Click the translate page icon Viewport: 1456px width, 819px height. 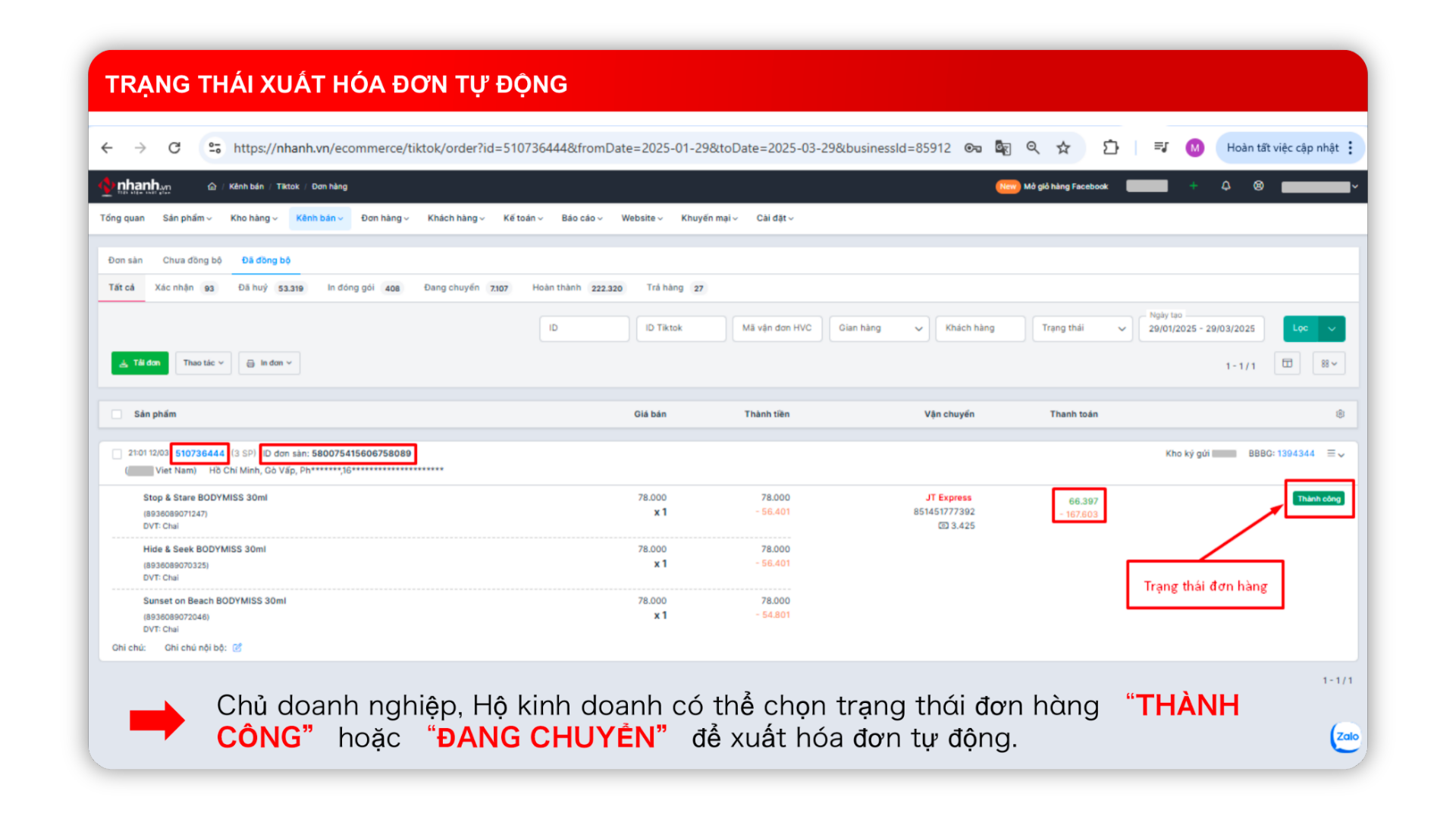click(1003, 148)
